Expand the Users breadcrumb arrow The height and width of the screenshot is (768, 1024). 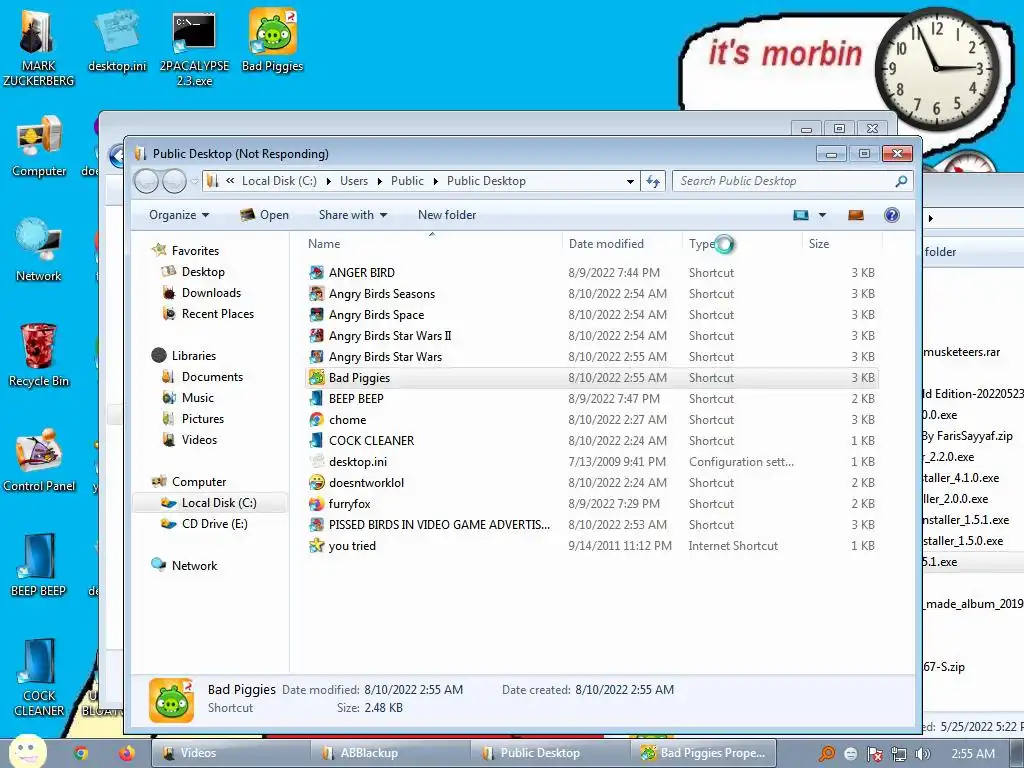pos(379,181)
